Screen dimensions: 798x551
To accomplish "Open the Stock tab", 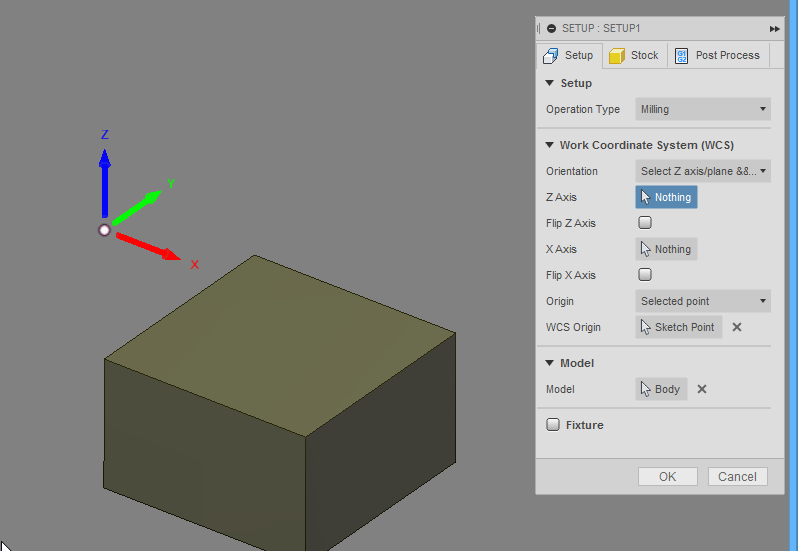I will (634, 55).
